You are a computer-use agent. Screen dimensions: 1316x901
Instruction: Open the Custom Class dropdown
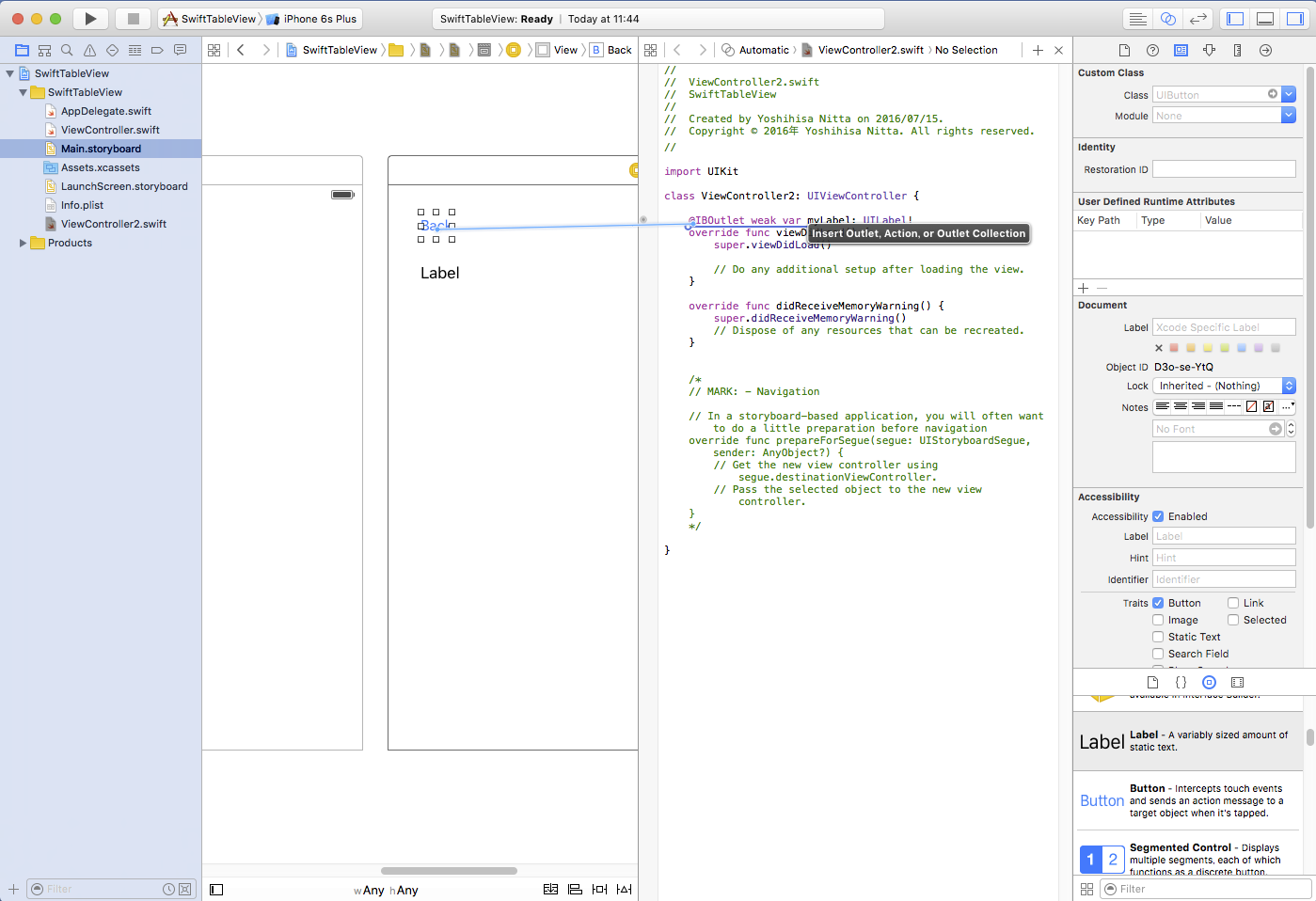click(x=1289, y=94)
